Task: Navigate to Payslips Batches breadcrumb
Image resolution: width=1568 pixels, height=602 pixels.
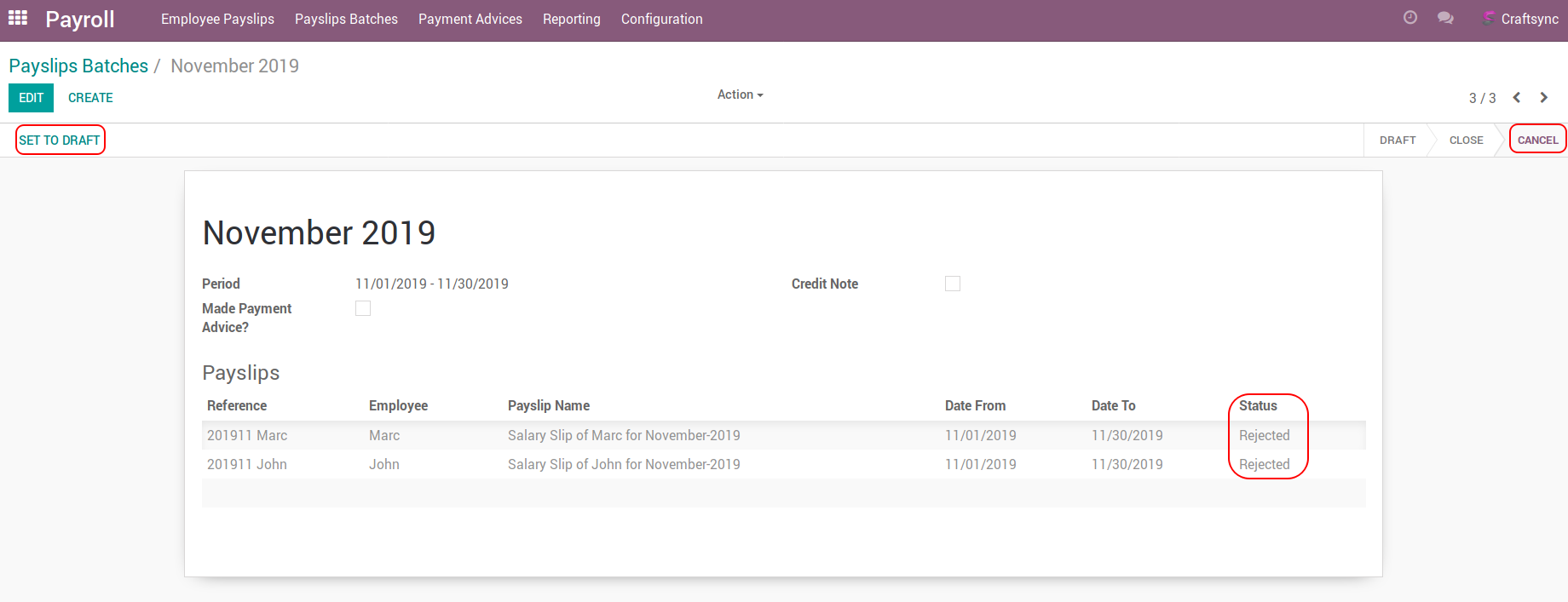Action: 78,66
